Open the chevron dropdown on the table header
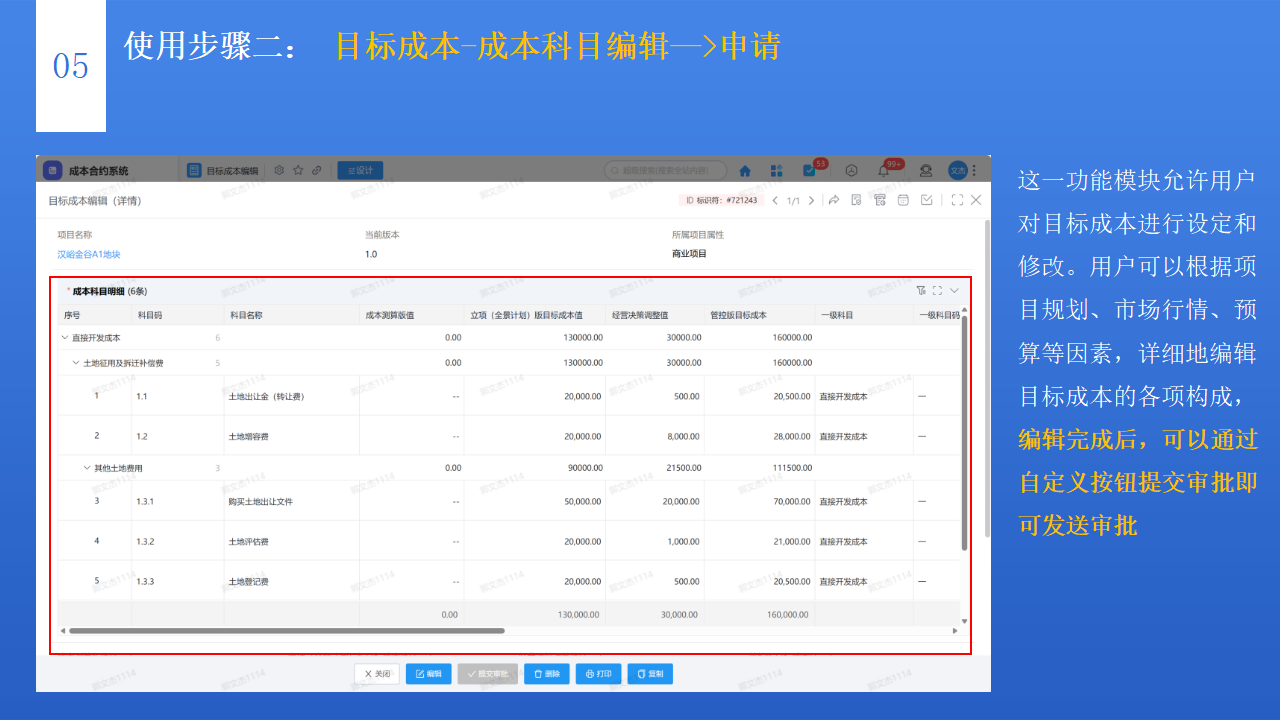The image size is (1280, 720). [954, 290]
